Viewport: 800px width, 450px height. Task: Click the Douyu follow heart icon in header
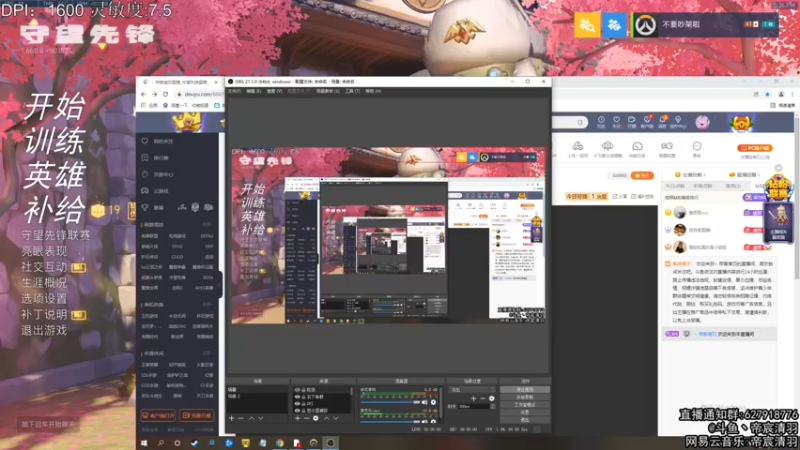coord(616,121)
